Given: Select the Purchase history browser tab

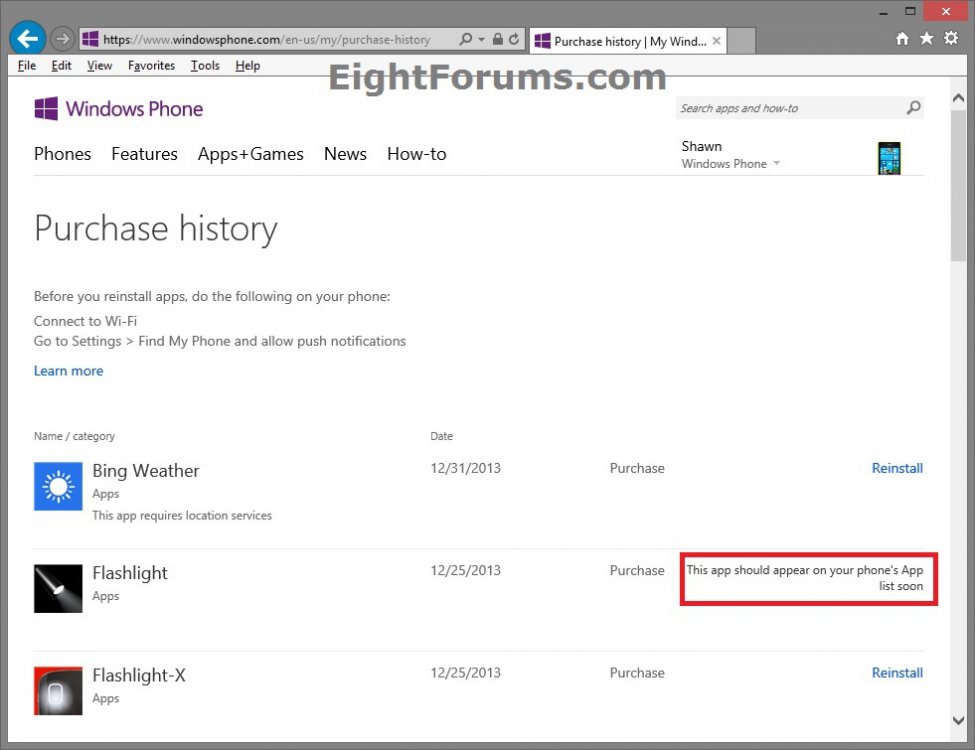Looking at the screenshot, I should [x=627, y=41].
